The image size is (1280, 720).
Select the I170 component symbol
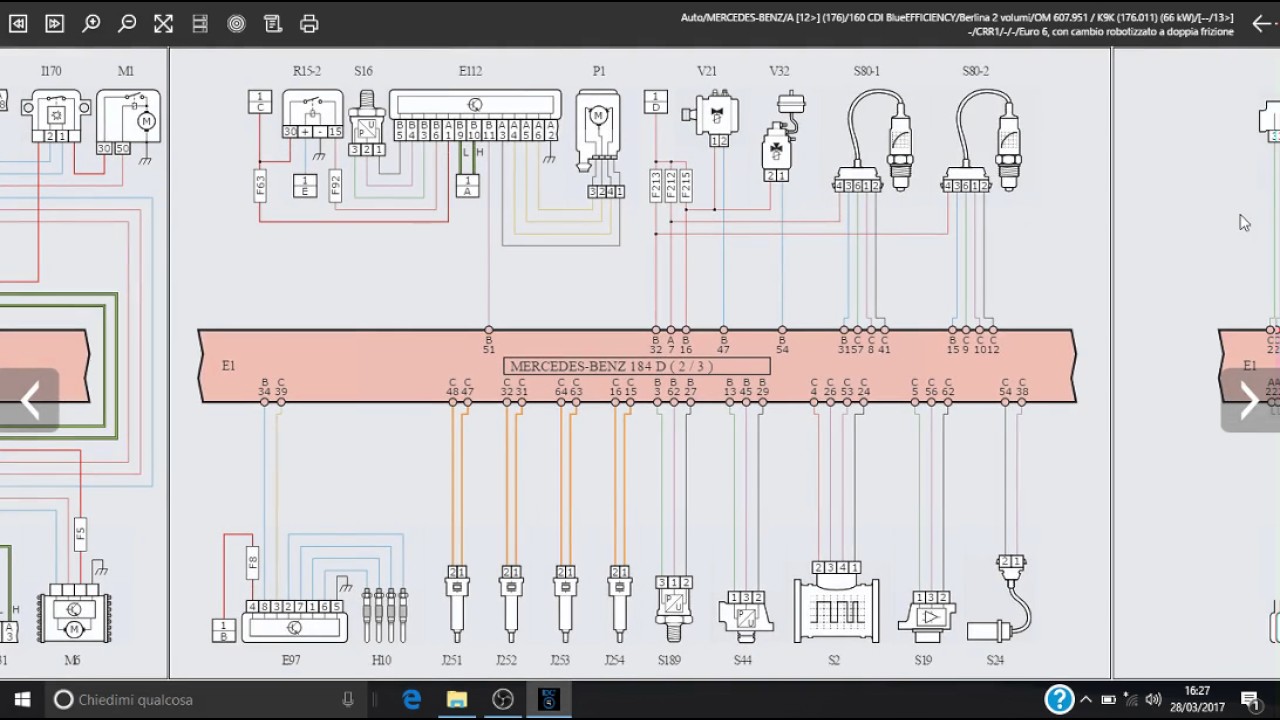57,116
